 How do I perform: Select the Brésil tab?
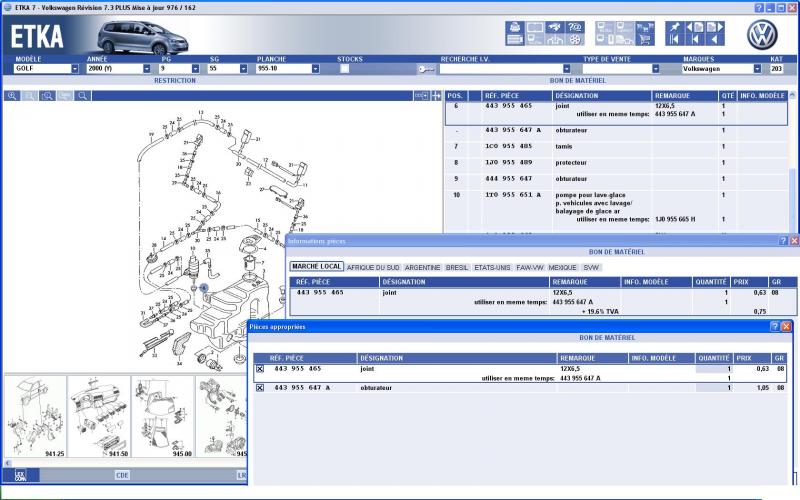[457, 267]
